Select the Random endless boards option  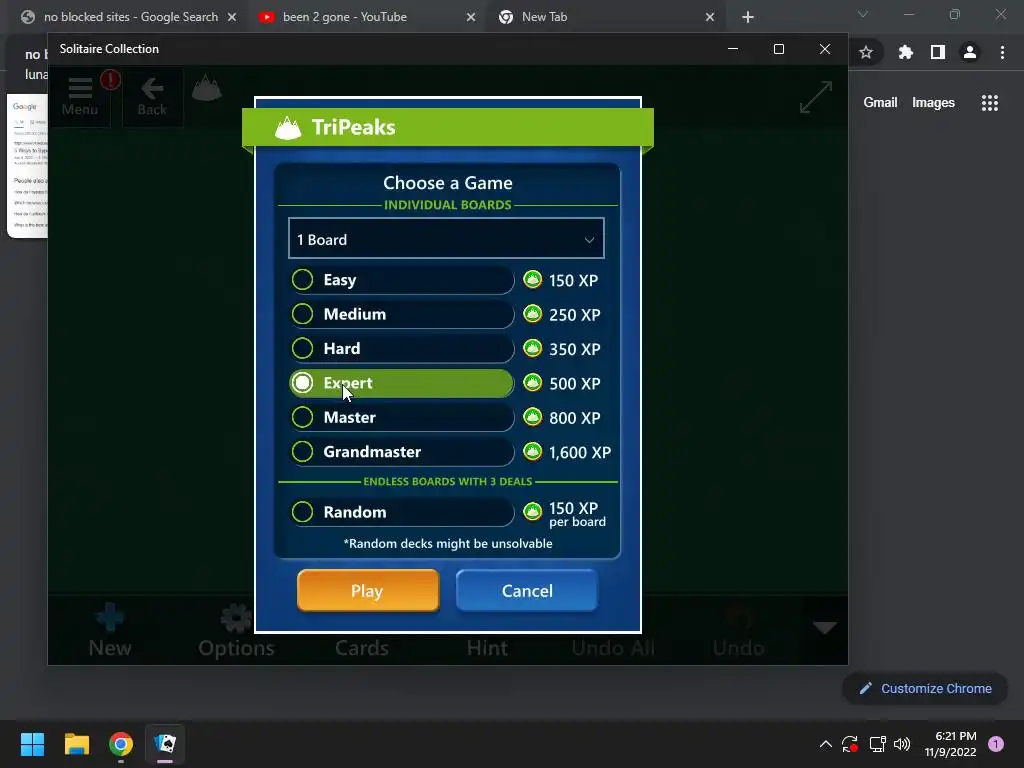[400, 512]
